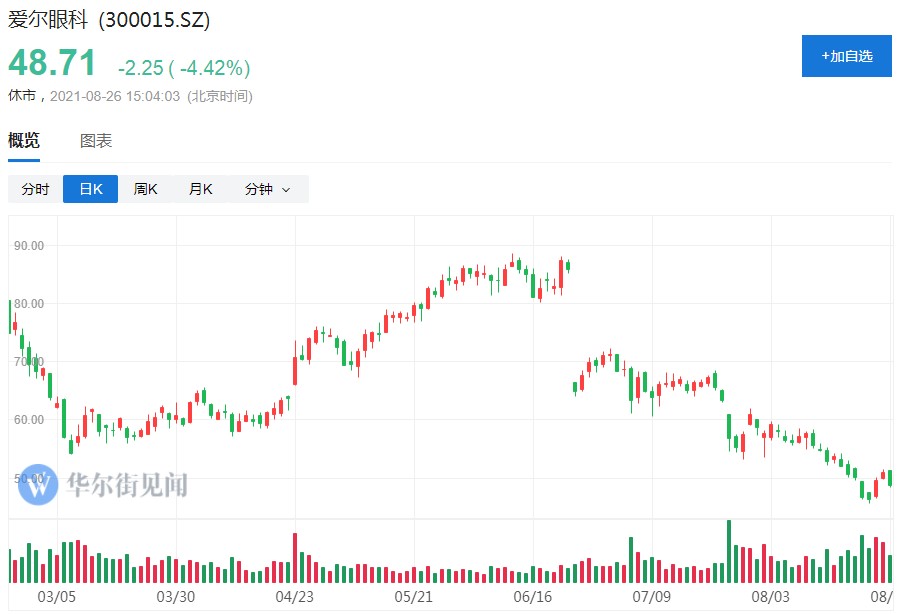
Task: Click the -2.25 (-4.42%) change value
Action: [184, 68]
